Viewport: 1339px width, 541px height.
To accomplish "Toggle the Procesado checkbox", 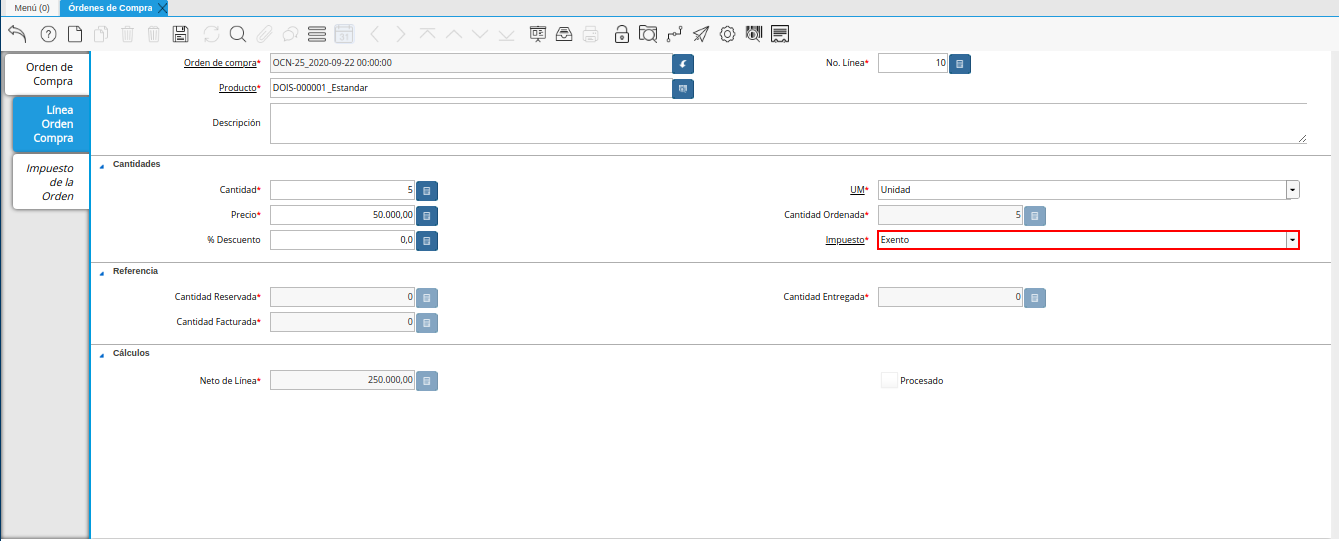I will (889, 380).
